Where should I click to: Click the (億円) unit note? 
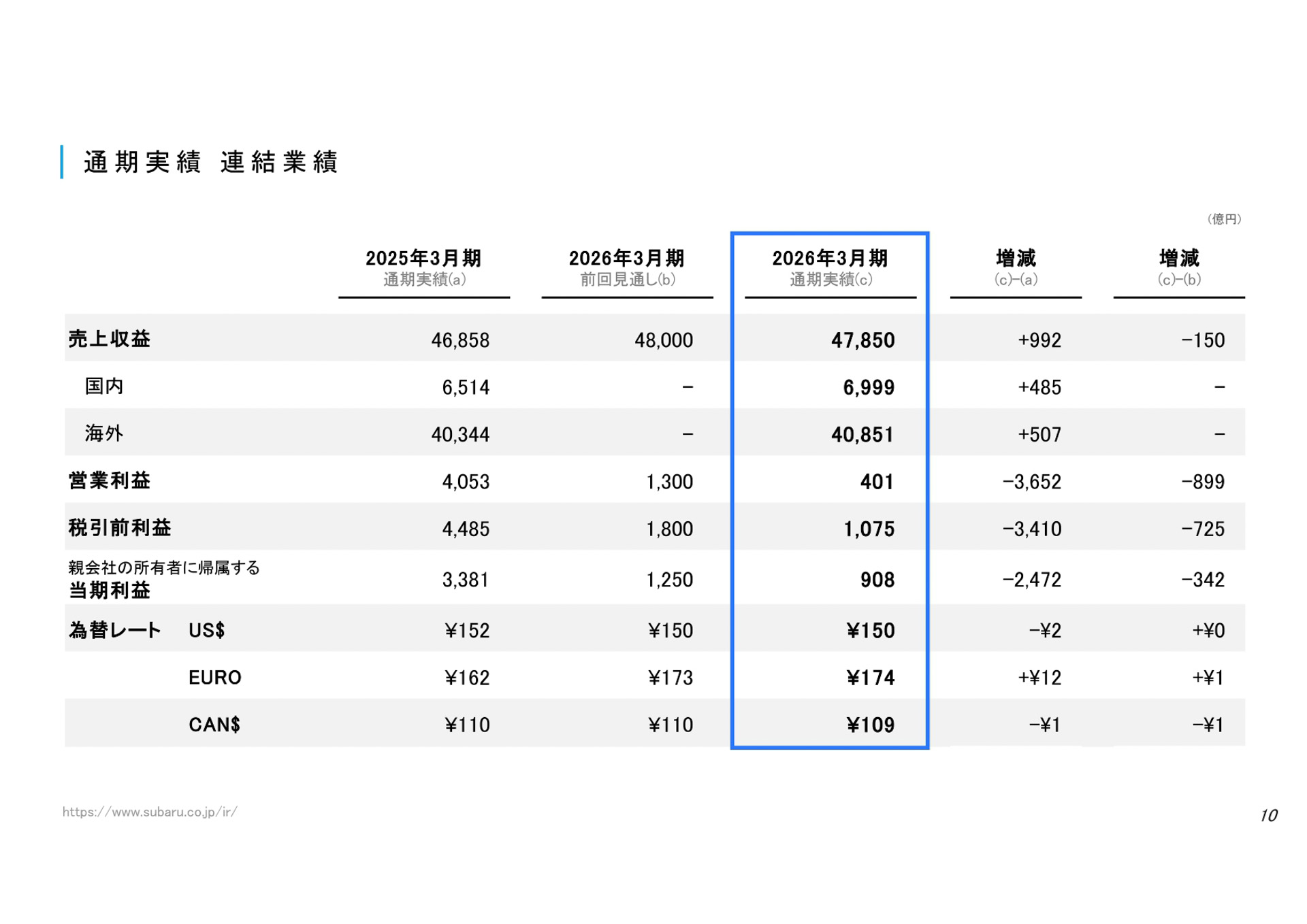point(1224,219)
